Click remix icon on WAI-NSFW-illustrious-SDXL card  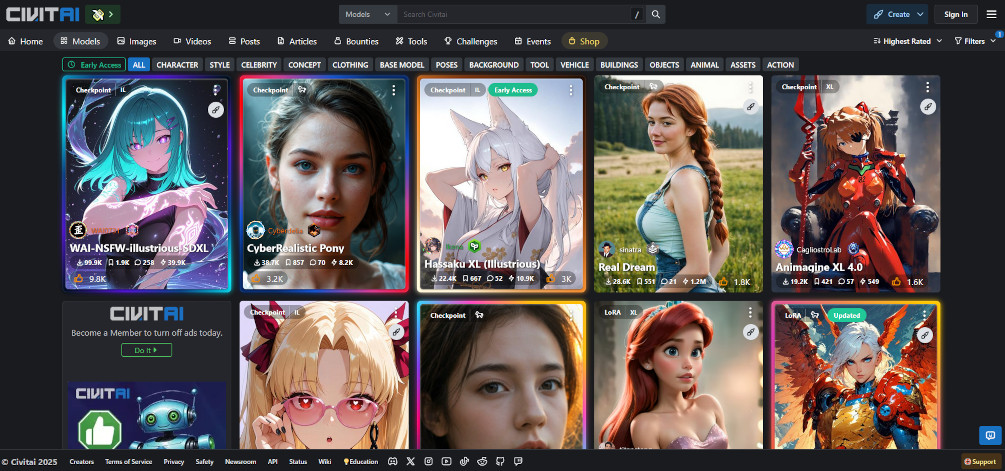[216, 110]
